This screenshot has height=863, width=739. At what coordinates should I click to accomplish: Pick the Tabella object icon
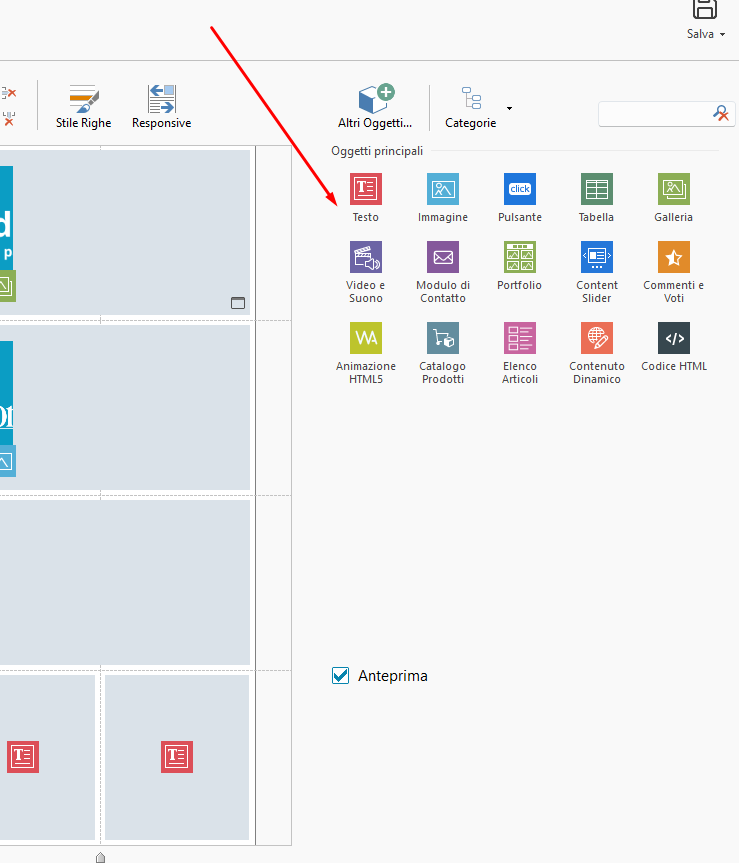click(x=596, y=189)
